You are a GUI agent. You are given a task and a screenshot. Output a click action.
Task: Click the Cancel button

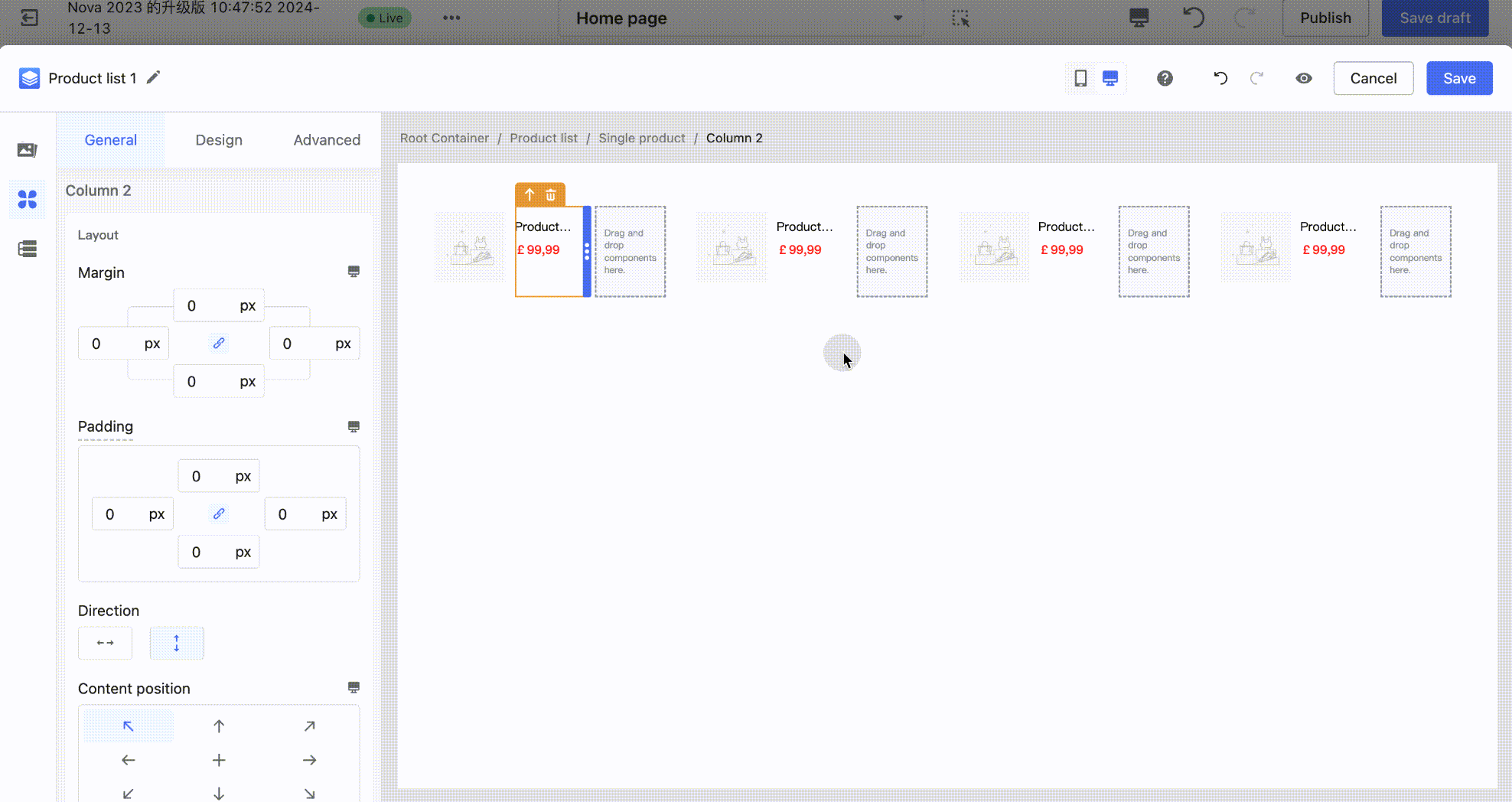(1373, 78)
